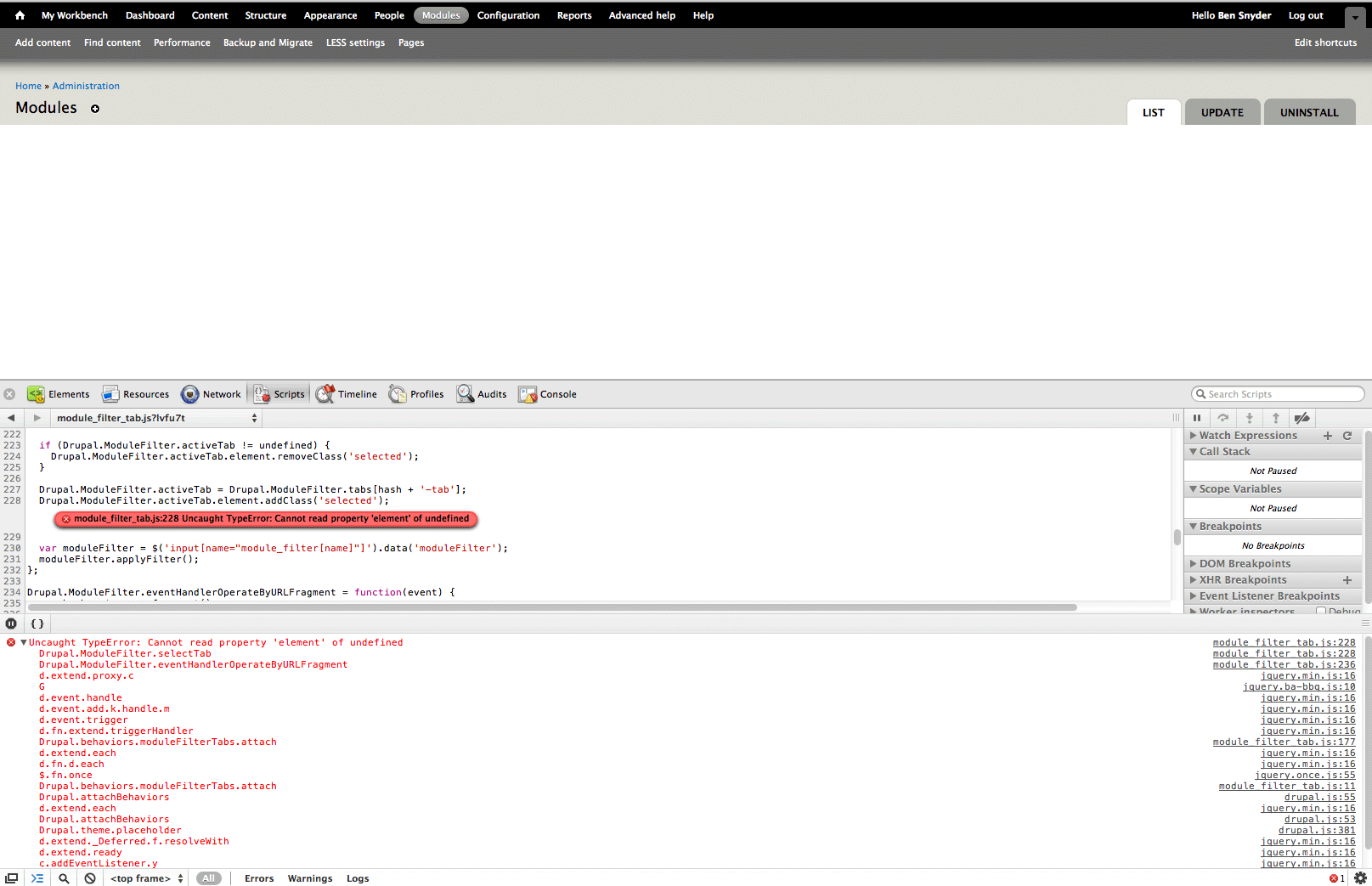The image size is (1372, 886).
Task: Follow the Administration breadcrumb link
Action: (x=86, y=86)
